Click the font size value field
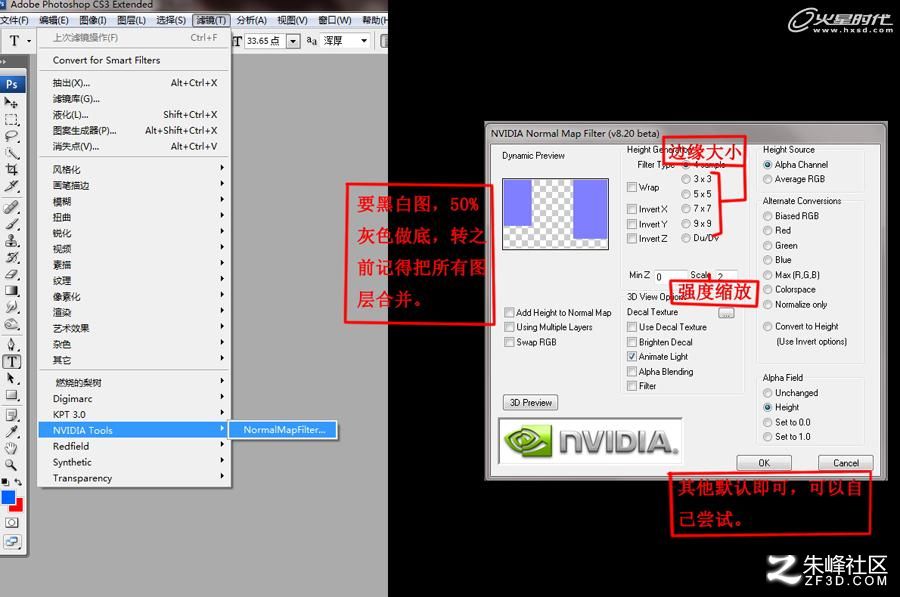900x597 pixels. pyautogui.click(x=265, y=41)
